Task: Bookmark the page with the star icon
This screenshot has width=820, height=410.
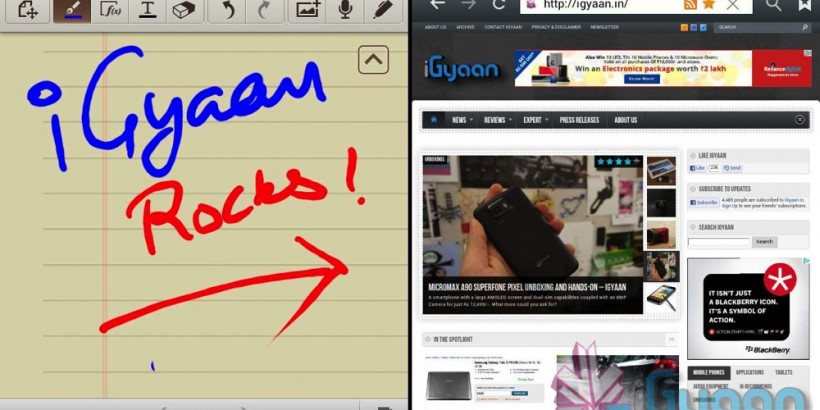Action: pos(708,5)
